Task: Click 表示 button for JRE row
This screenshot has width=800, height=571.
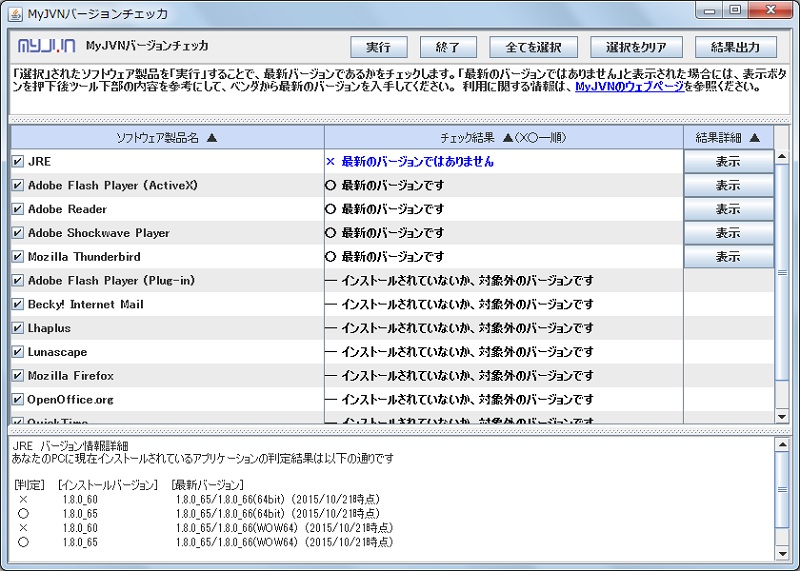Action: point(728,162)
